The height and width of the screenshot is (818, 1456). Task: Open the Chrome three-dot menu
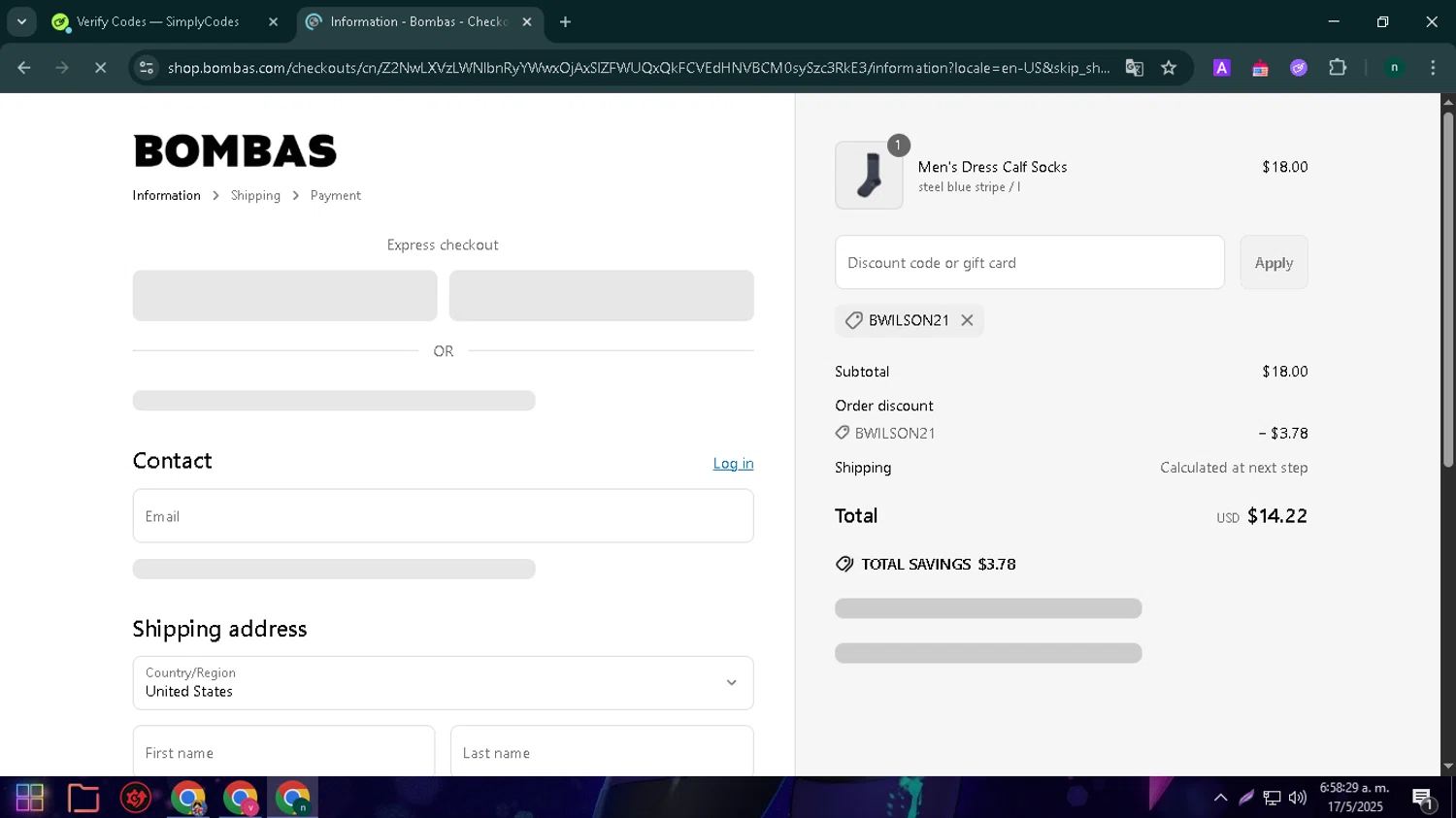tap(1433, 68)
